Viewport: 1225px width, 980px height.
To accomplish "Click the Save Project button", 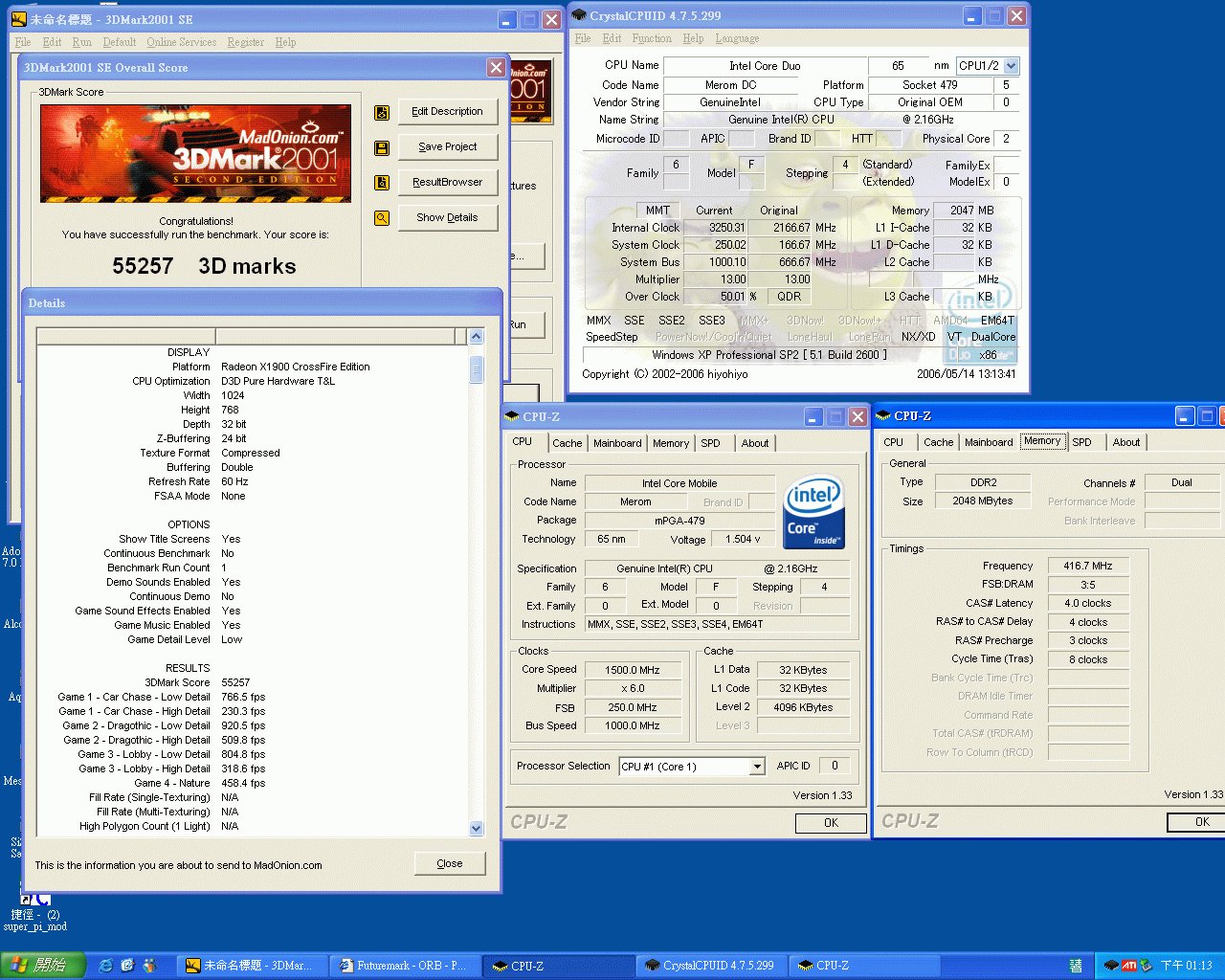I will point(448,146).
